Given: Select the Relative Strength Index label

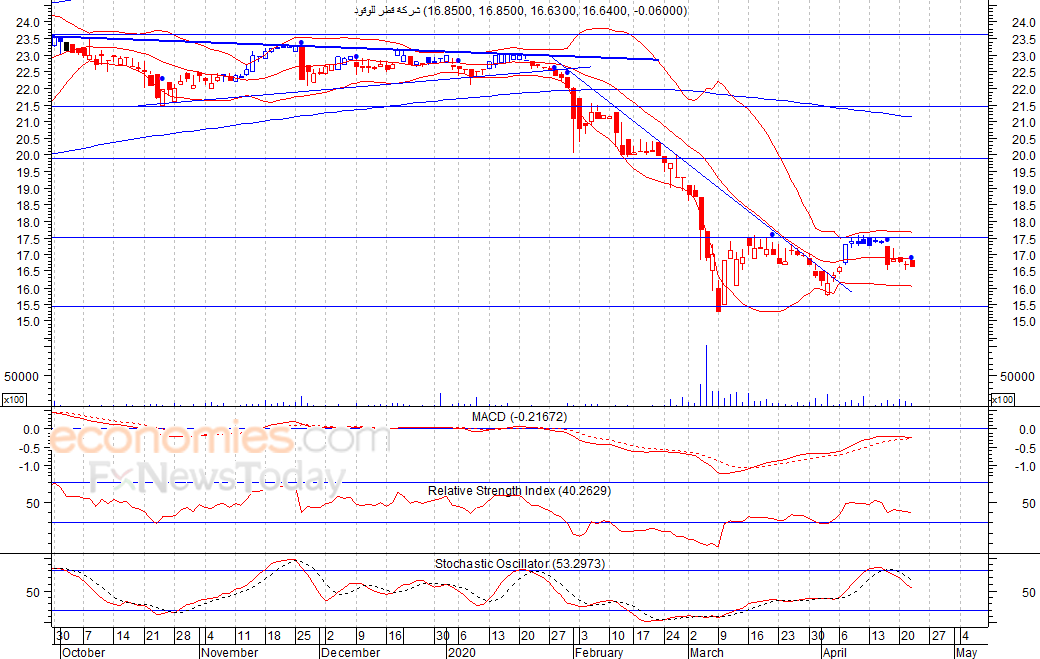Looking at the screenshot, I should tap(519, 491).
